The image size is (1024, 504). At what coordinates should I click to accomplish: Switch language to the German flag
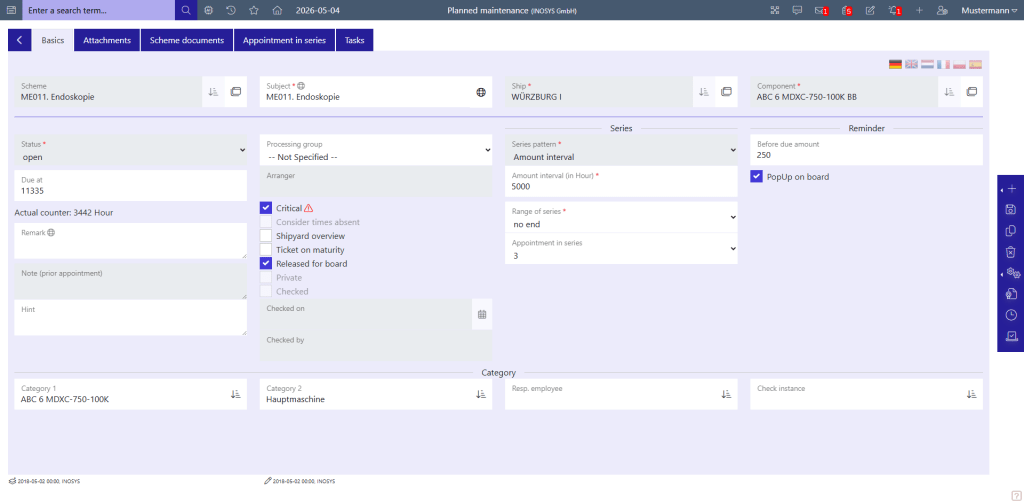coord(895,64)
